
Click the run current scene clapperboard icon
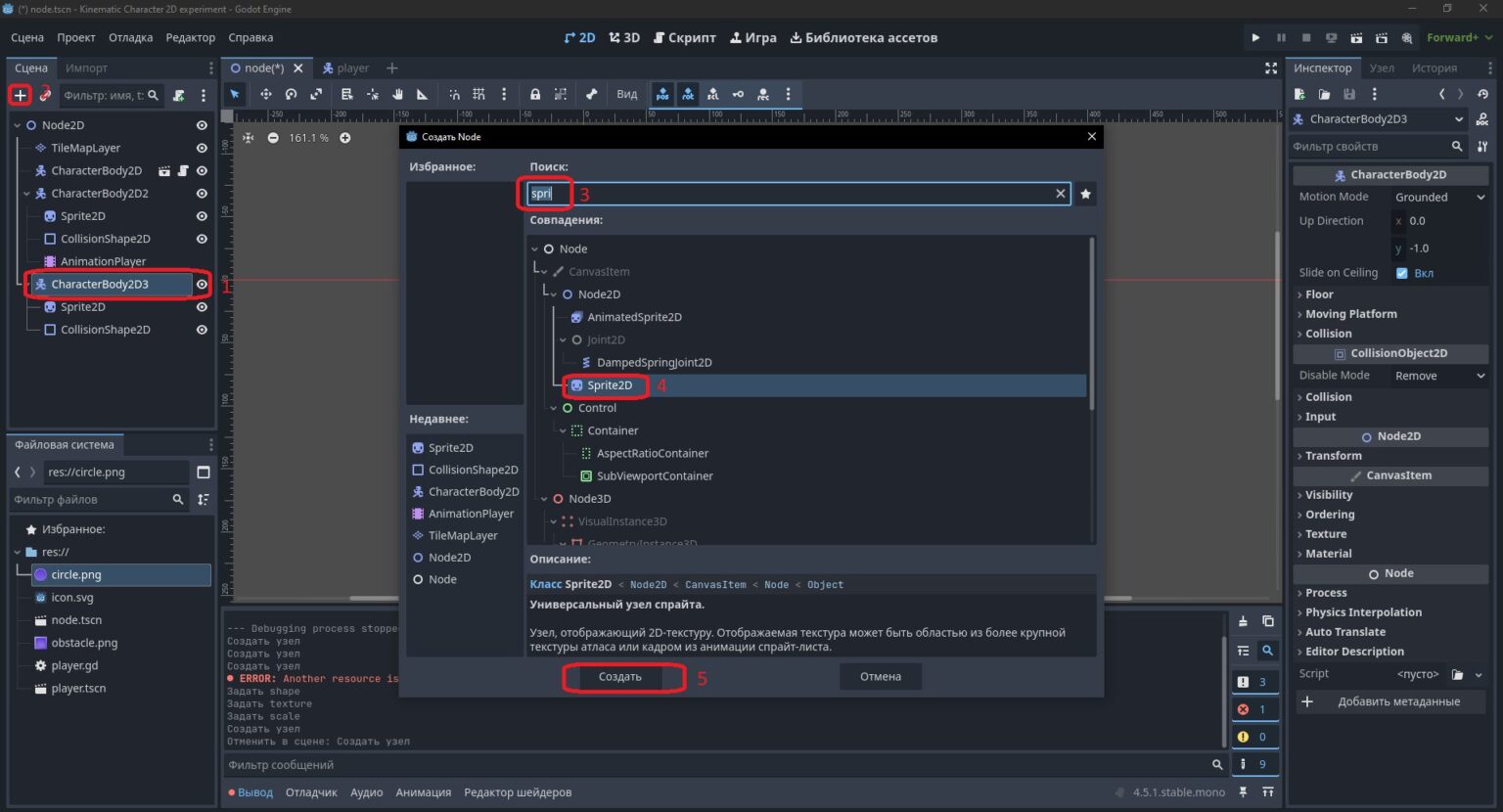[x=1356, y=38]
